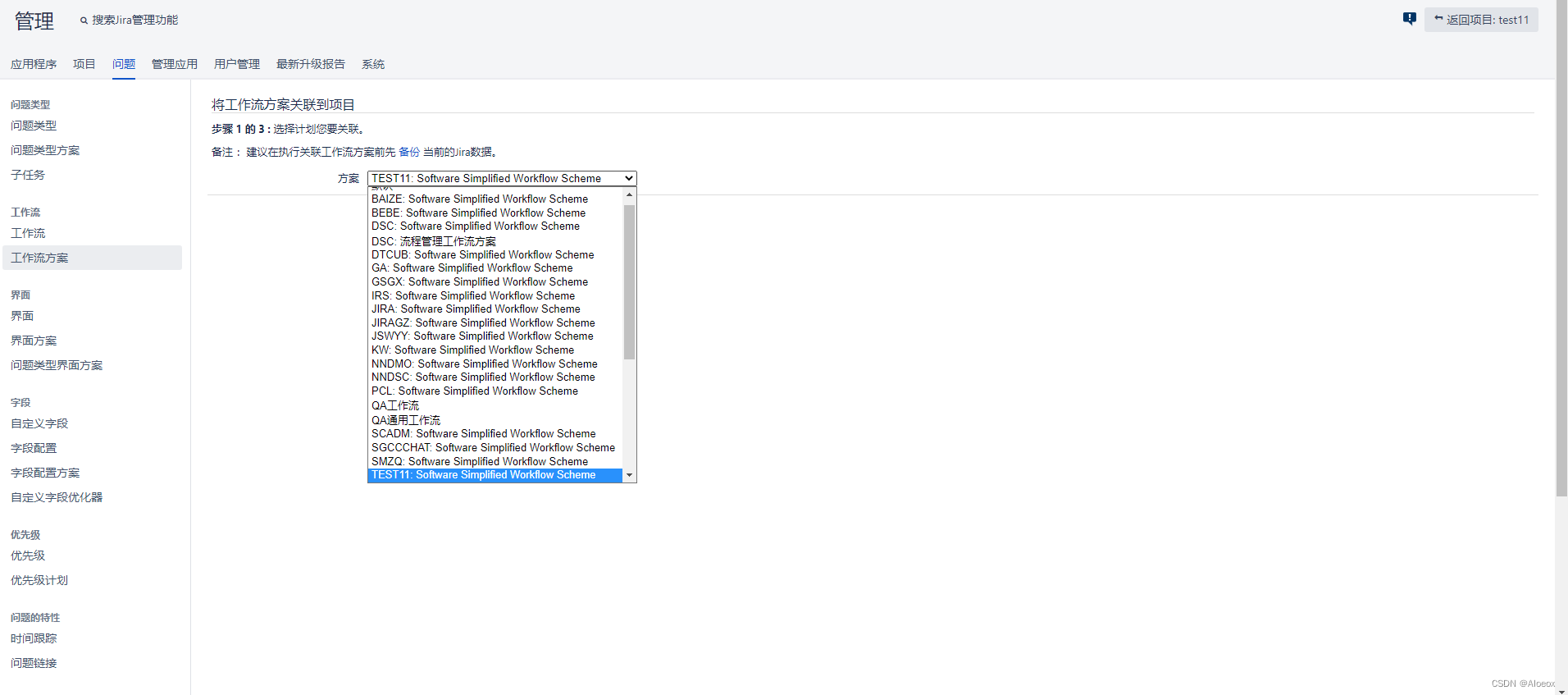
Task: Choose DSC: 流程管理工作流方案 option
Action: 434,241
